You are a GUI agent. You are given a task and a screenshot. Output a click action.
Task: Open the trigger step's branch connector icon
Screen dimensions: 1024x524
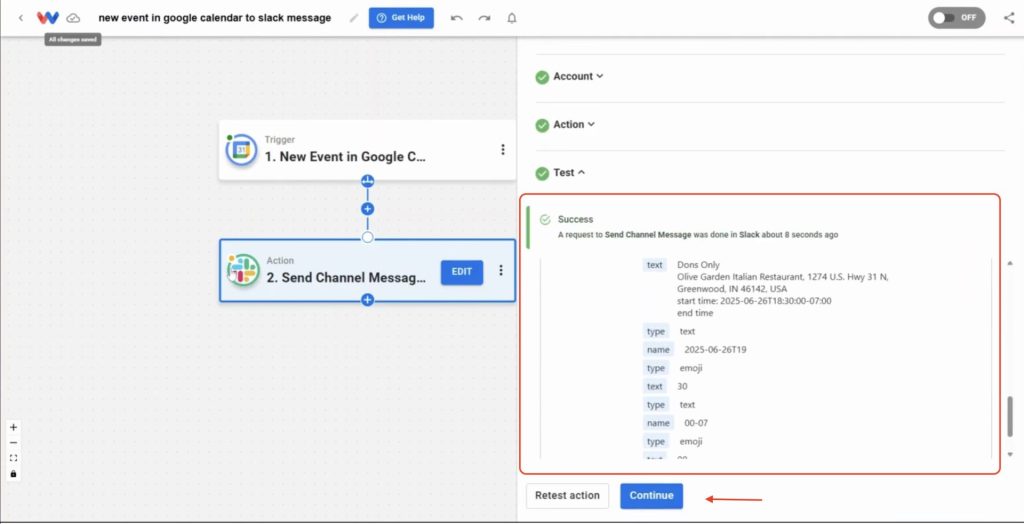(x=368, y=181)
